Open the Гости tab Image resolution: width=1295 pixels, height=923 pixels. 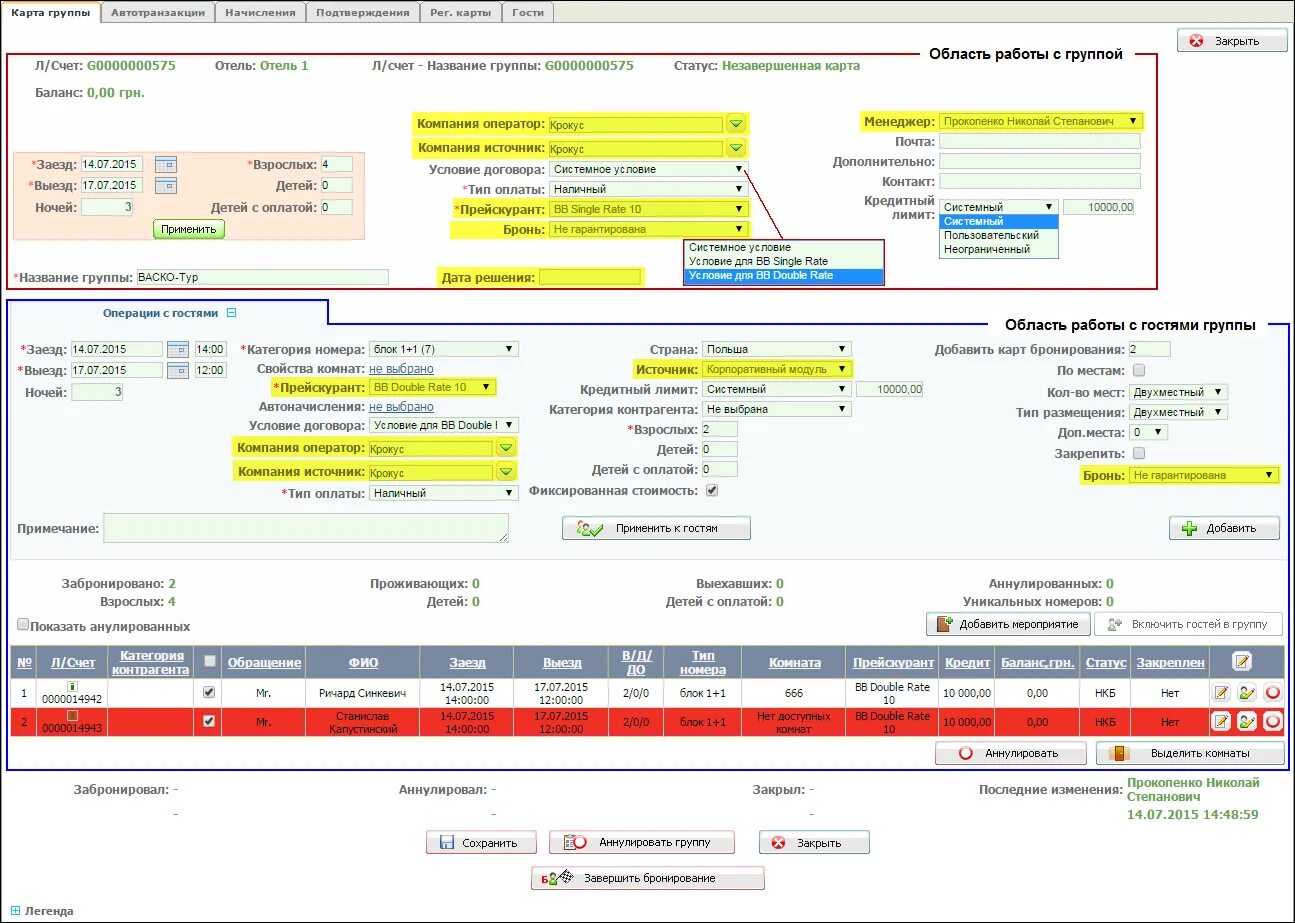point(528,13)
